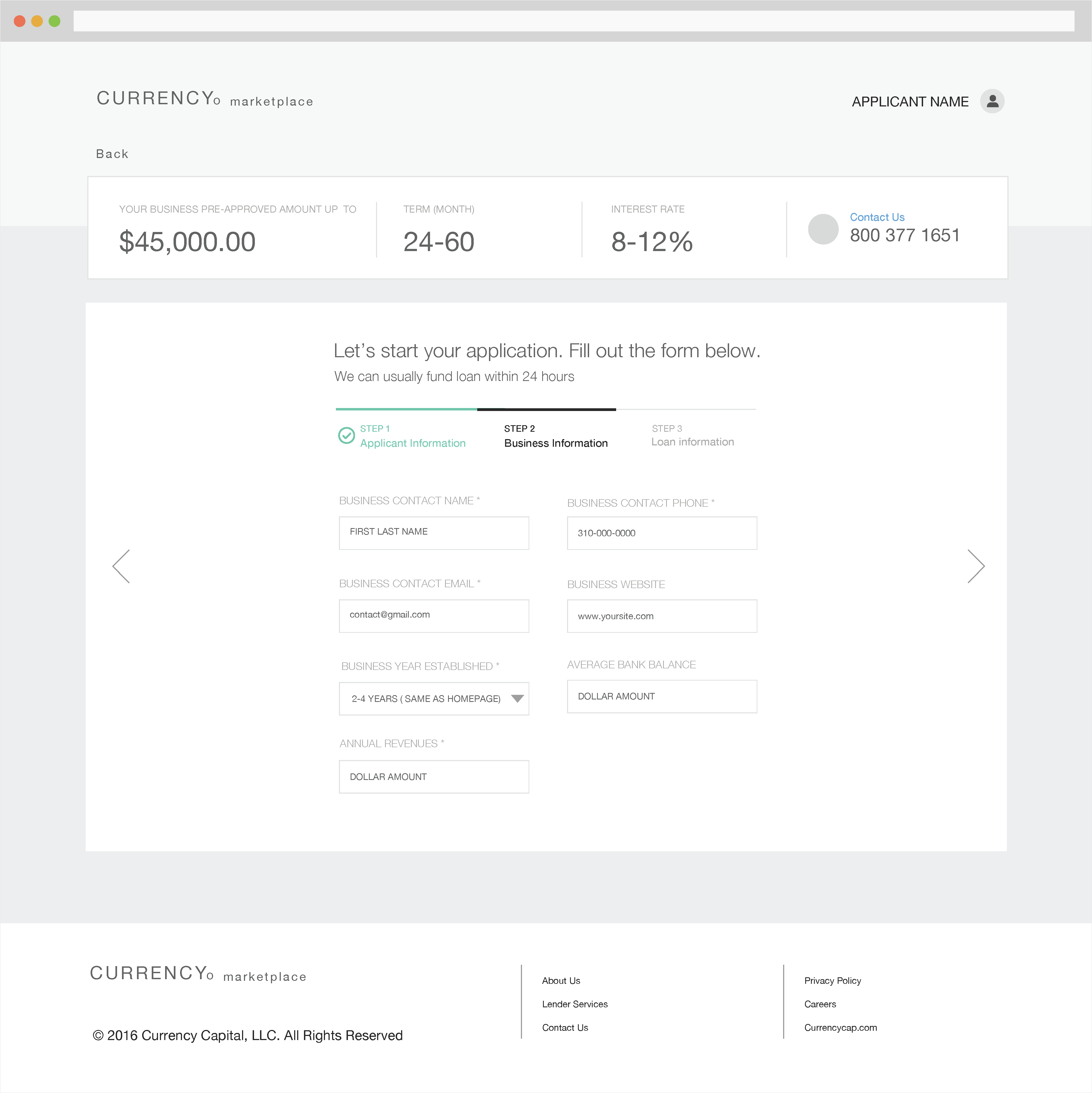The height and width of the screenshot is (1093, 1092).
Task: Click the CURRENCY logo in the footer
Action: (x=197, y=974)
